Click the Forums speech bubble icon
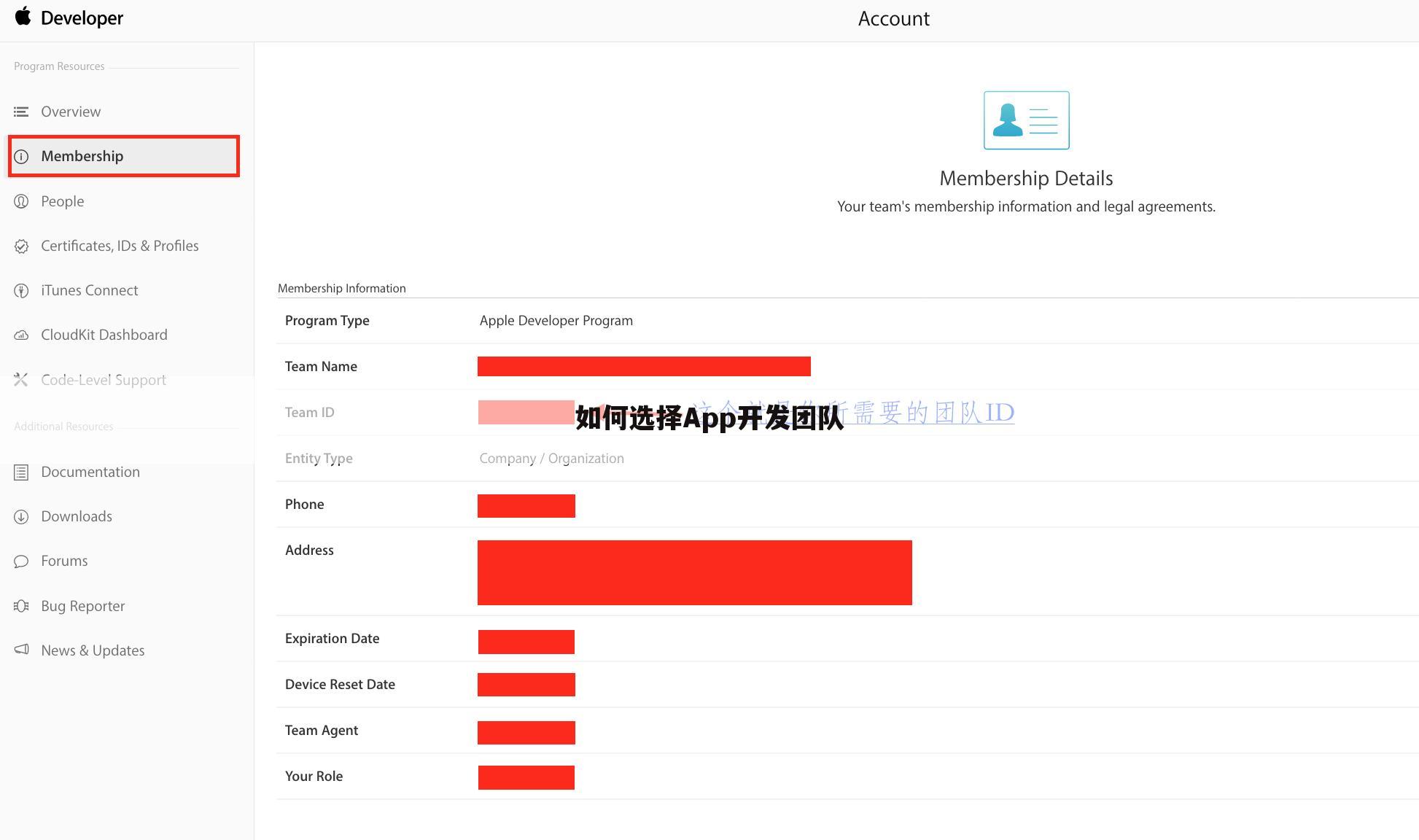This screenshot has width=1419, height=840. 21,561
